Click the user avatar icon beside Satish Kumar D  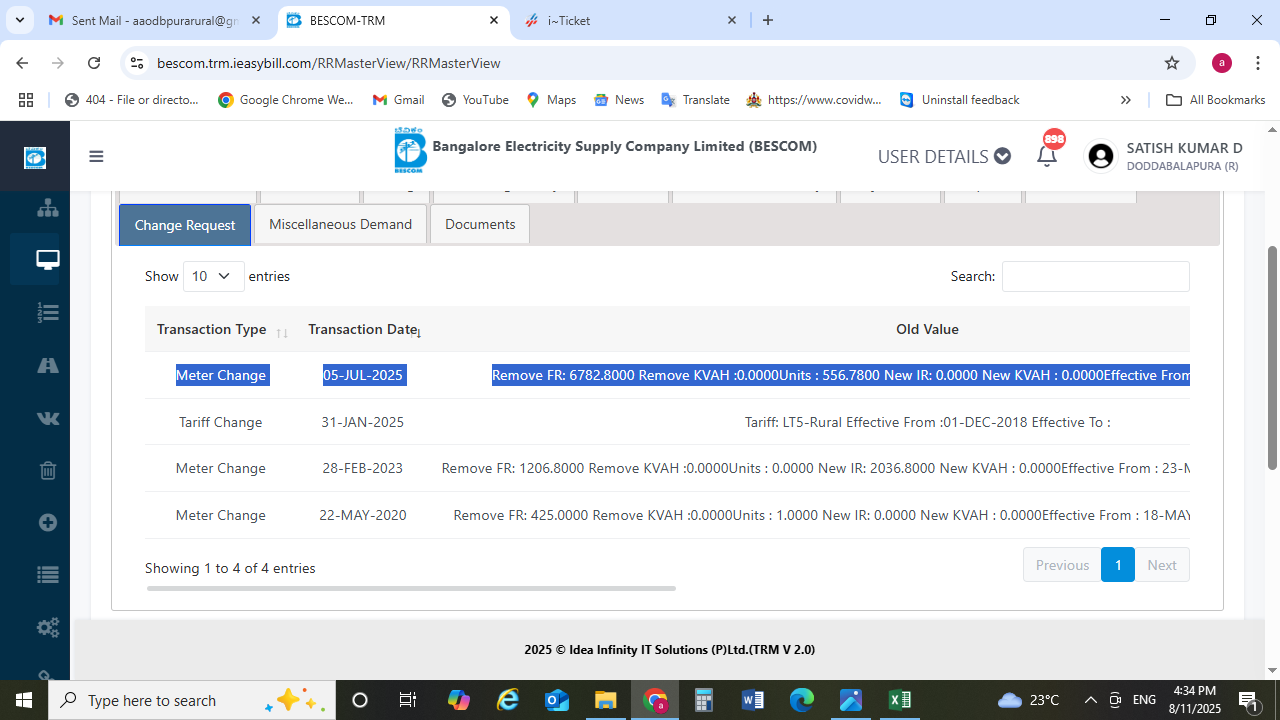(x=1101, y=156)
